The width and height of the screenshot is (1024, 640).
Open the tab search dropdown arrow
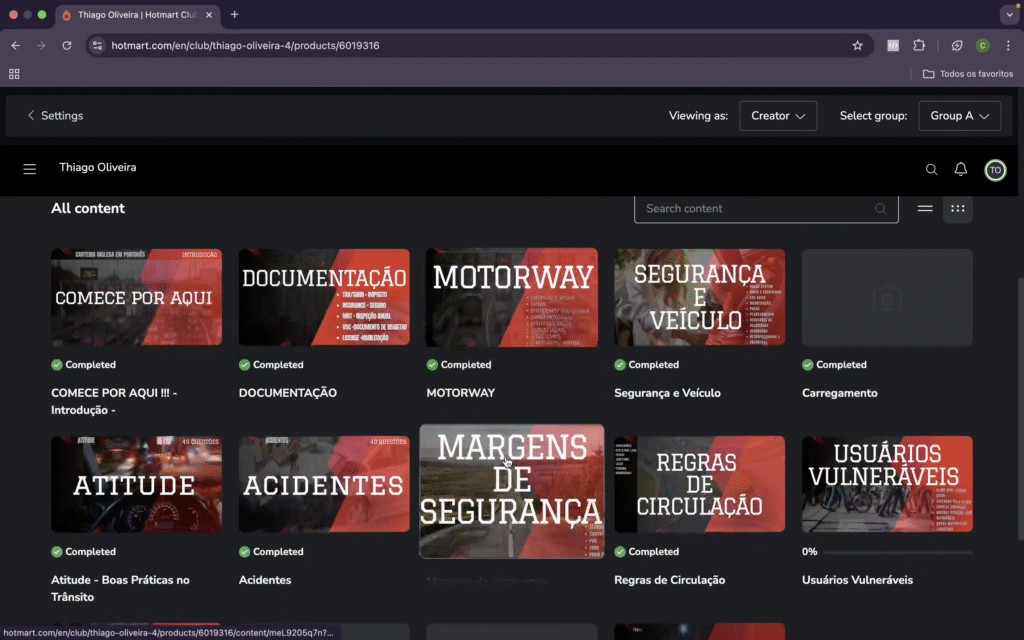(1008, 15)
